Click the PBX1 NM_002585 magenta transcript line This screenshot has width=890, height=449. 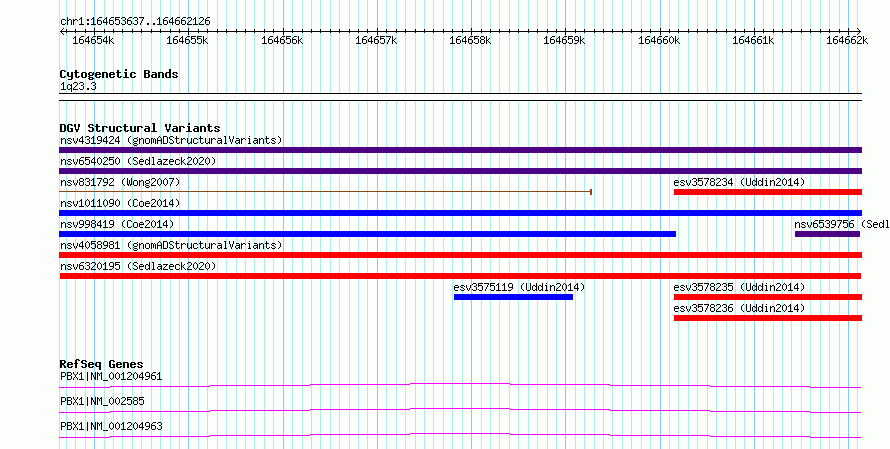[x=460, y=410]
